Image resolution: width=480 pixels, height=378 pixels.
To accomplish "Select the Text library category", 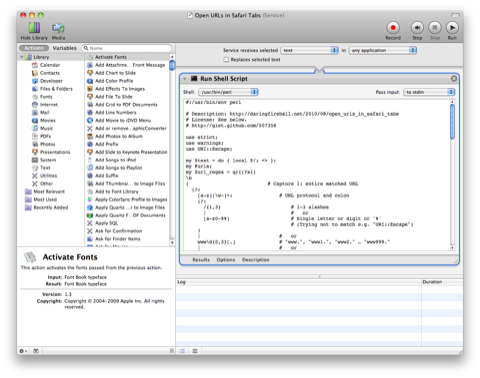I will pyautogui.click(x=45, y=168).
